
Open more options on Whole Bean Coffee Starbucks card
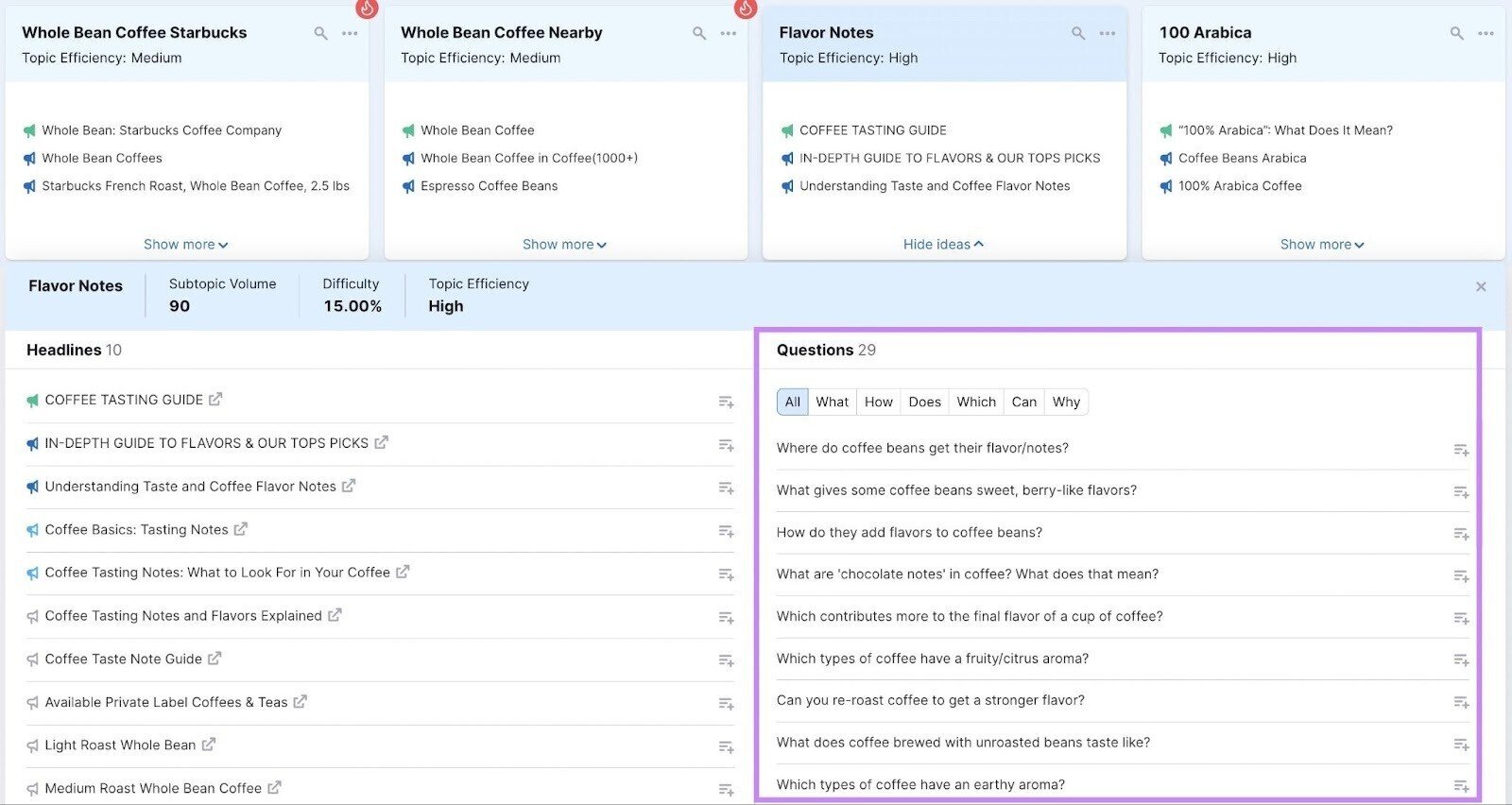(x=350, y=33)
